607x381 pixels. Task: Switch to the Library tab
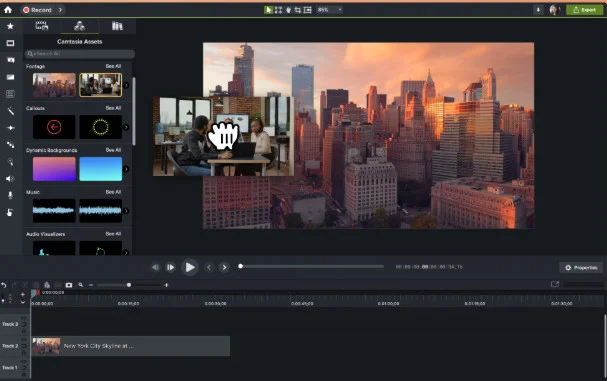pos(117,26)
